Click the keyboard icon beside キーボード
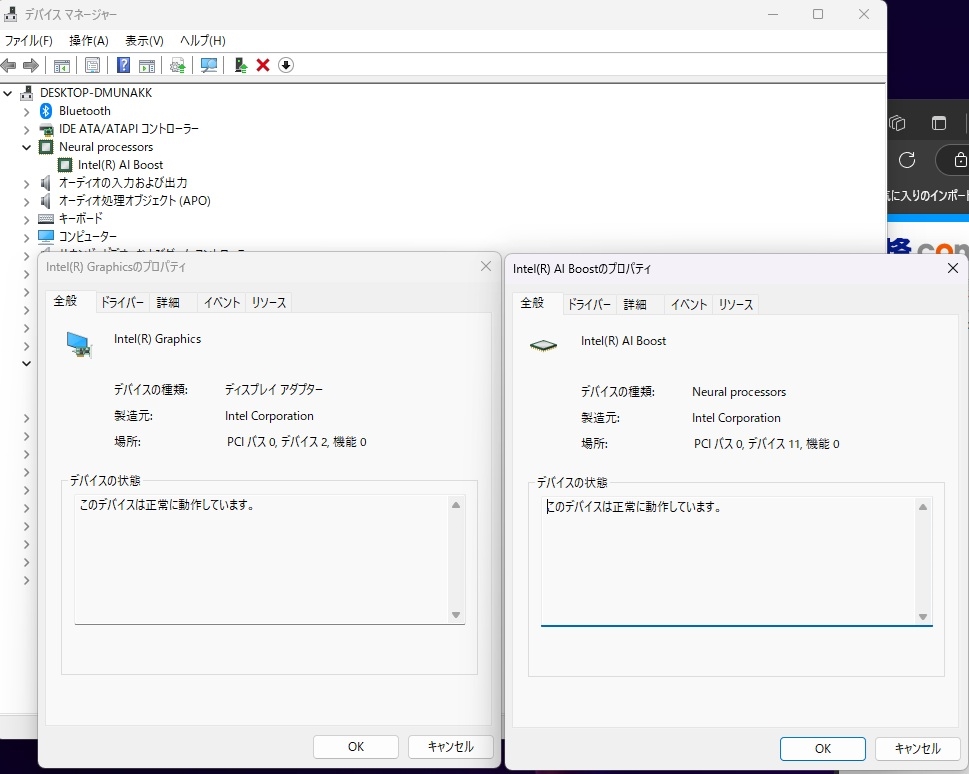Viewport: 969px width, 774px height. click(x=46, y=219)
